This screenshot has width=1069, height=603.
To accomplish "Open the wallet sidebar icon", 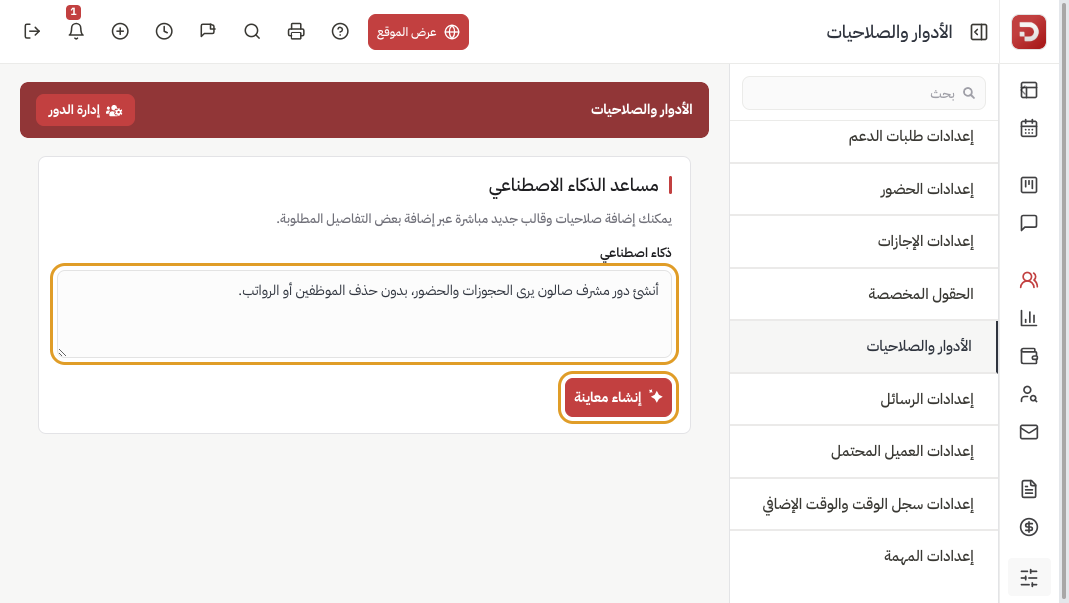I will [x=1028, y=356].
